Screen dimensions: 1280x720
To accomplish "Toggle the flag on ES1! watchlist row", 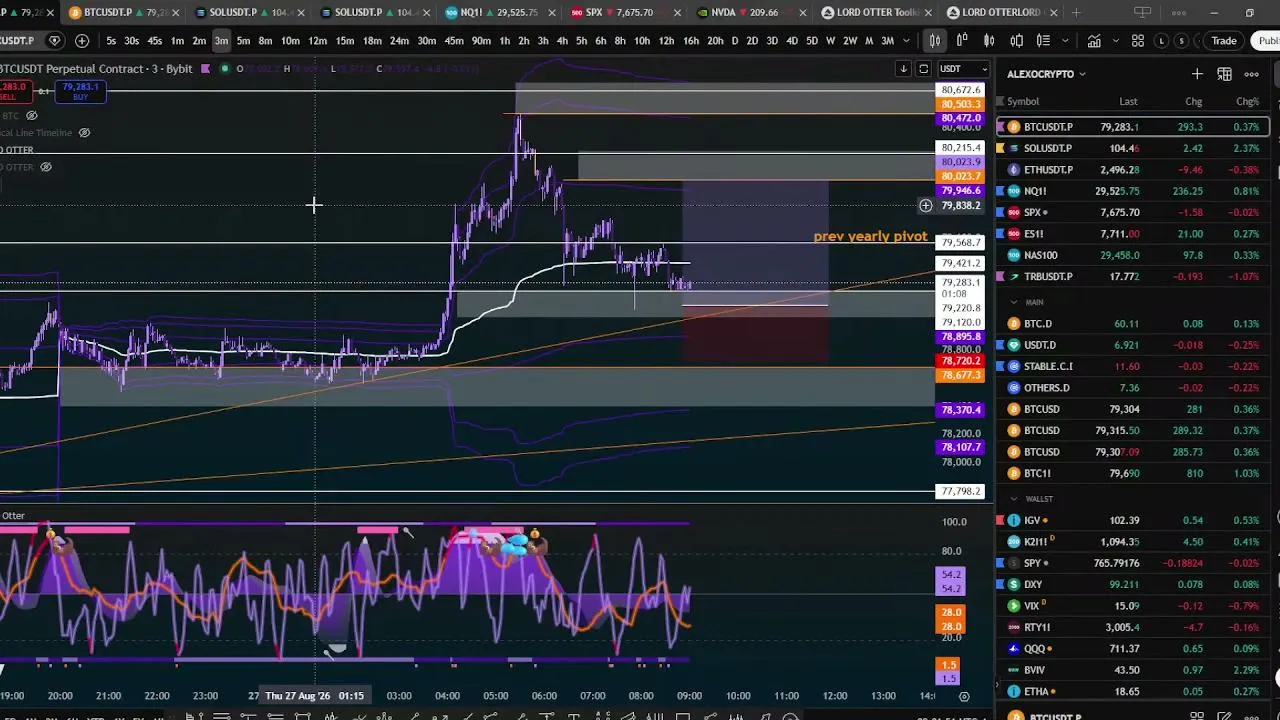I will (x=998, y=234).
